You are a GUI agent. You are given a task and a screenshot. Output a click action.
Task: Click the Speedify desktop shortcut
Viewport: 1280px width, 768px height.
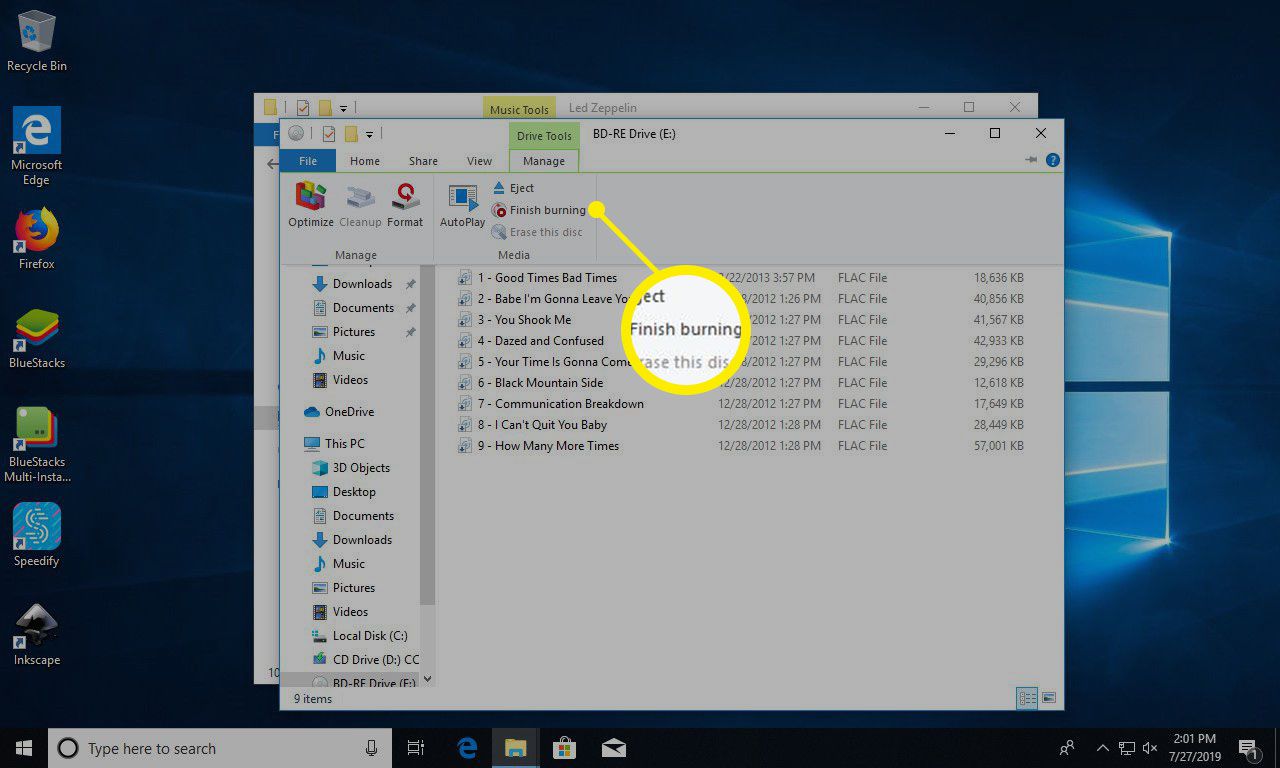[x=37, y=535]
